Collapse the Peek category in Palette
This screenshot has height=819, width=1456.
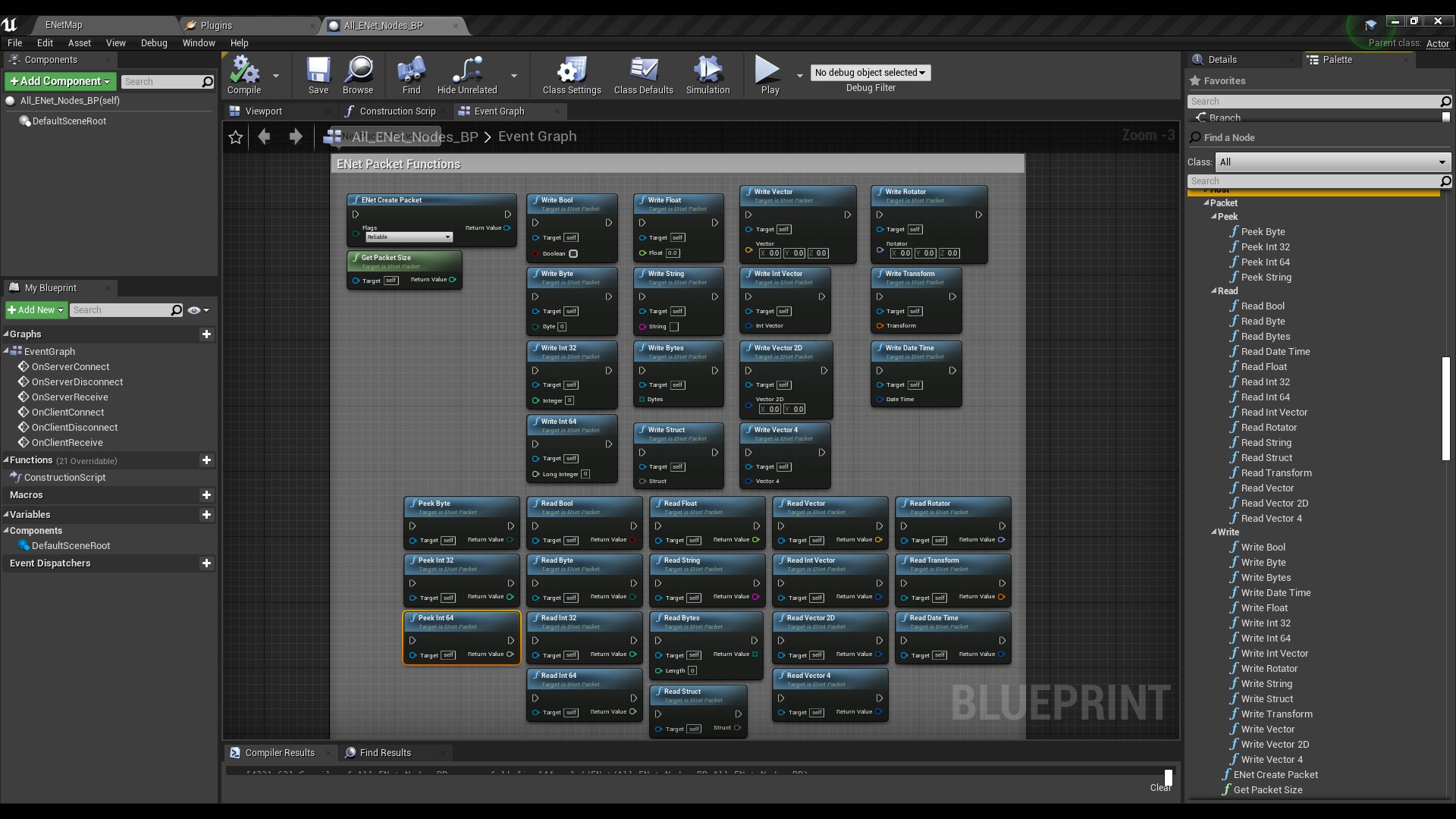pos(1214,217)
